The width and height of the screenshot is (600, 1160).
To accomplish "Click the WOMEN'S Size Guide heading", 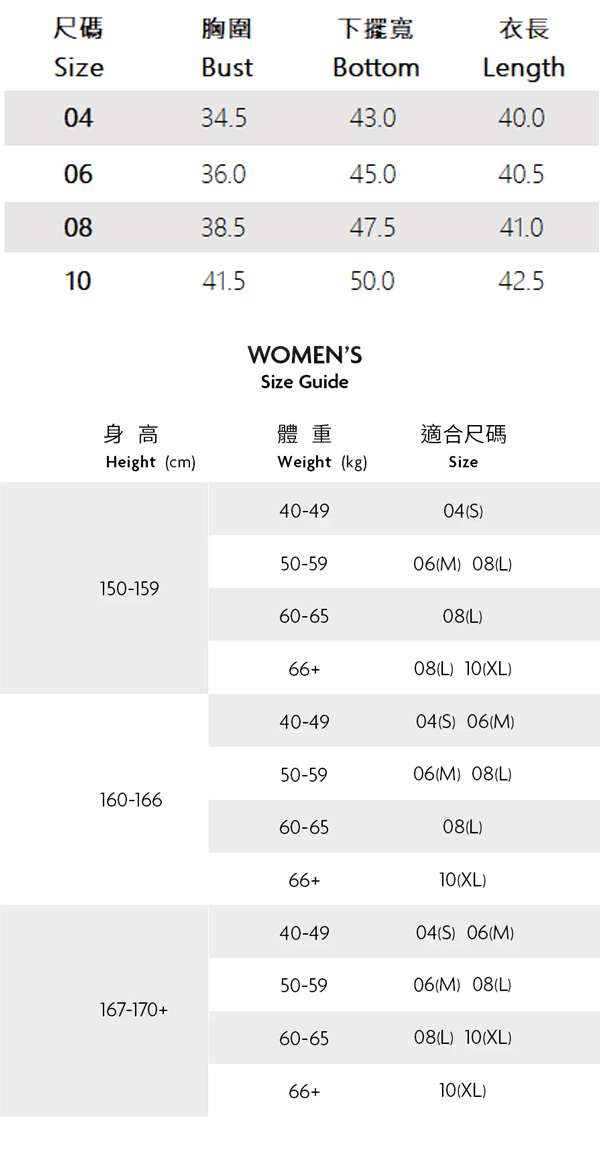I will (x=304, y=366).
